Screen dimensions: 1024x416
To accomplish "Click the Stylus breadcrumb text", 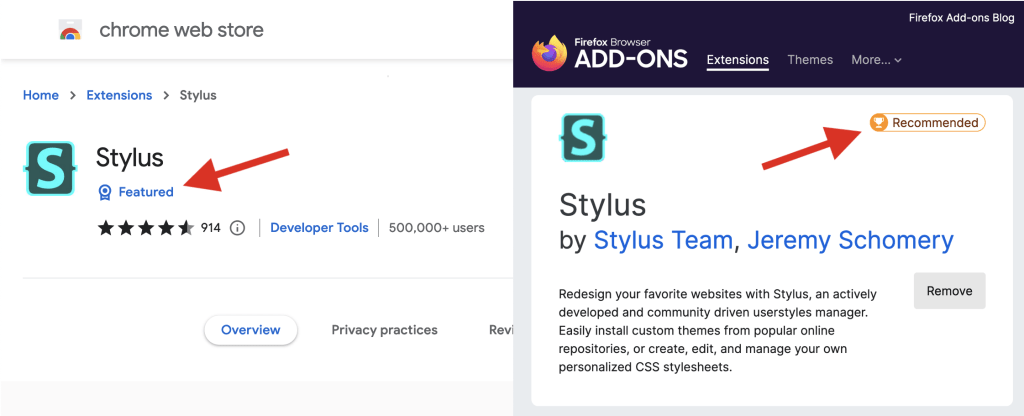I will click(x=199, y=95).
